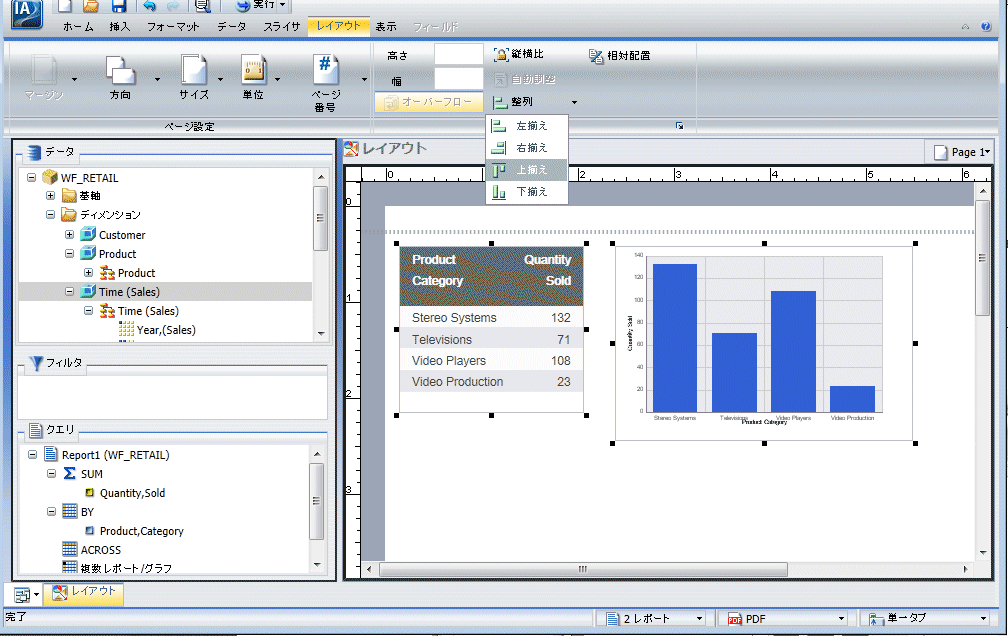1008x636 pixels.
Task: Select the Product,Category query field
Action: [141, 531]
